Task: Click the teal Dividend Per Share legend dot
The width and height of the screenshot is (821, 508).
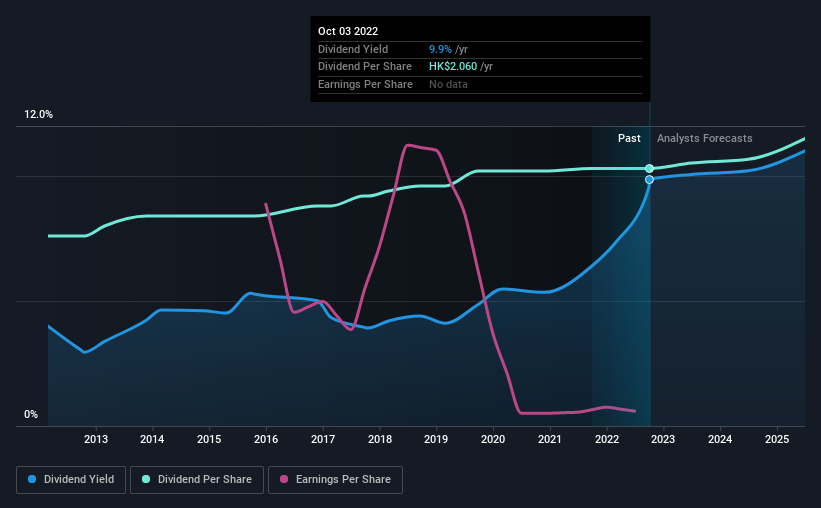Action: [146, 479]
